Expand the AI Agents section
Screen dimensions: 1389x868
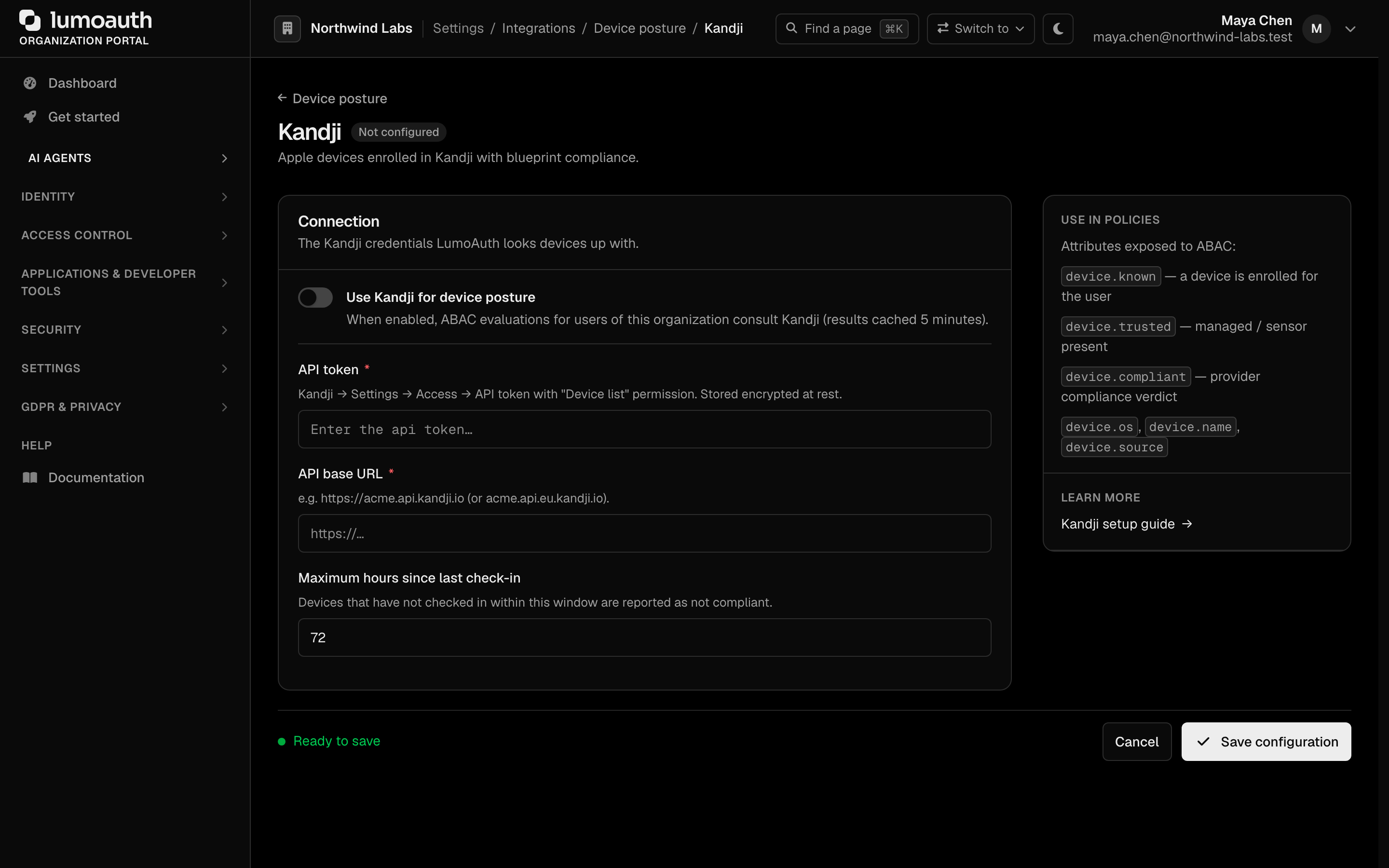pyautogui.click(x=125, y=158)
